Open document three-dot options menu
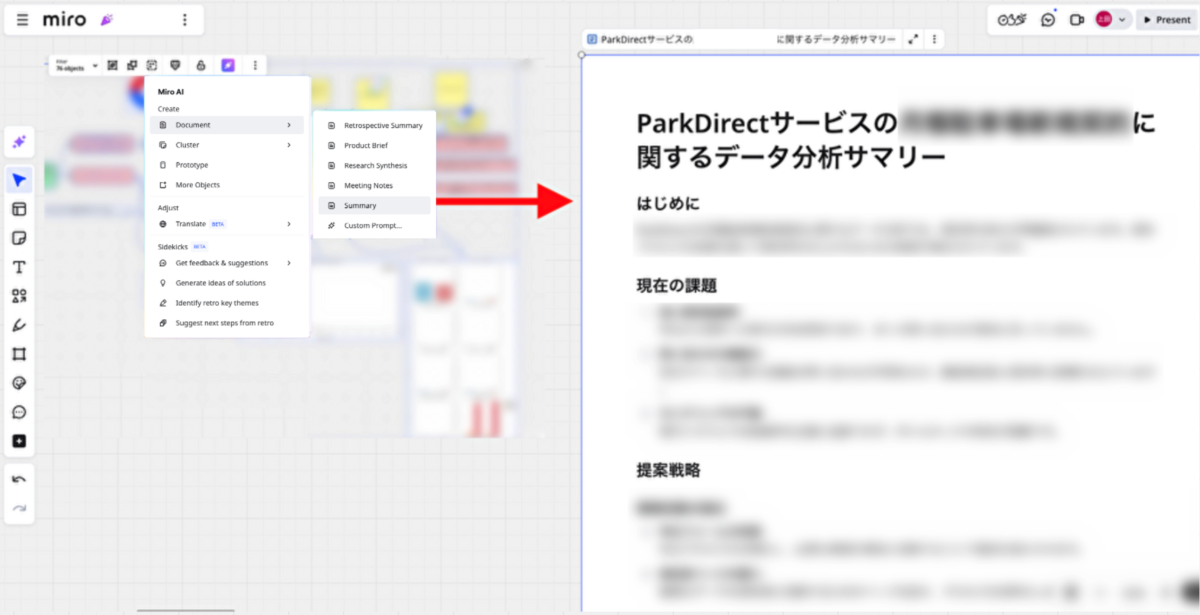The width and height of the screenshot is (1200, 615). point(934,39)
